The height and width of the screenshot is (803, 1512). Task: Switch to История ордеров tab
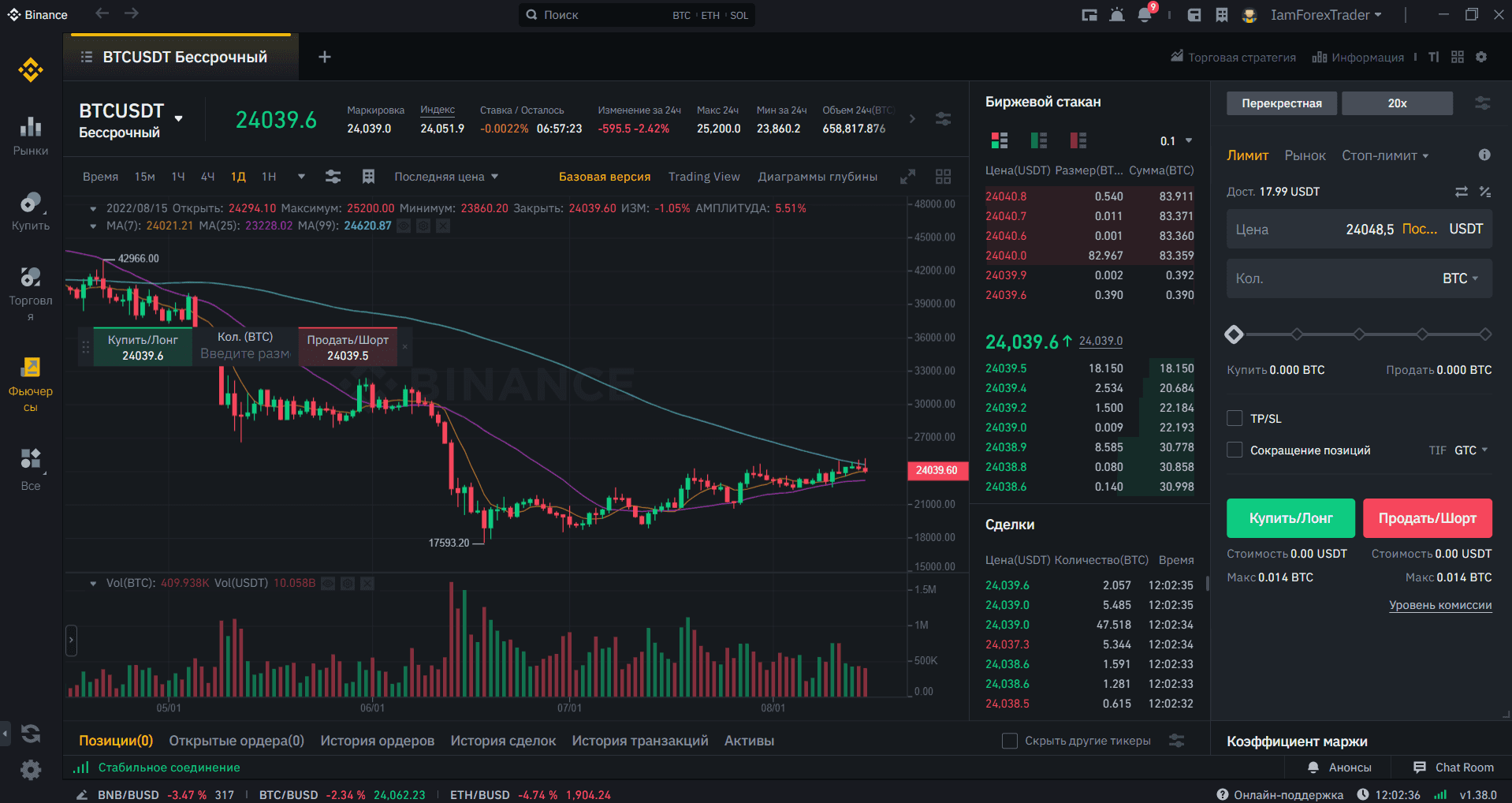377,741
